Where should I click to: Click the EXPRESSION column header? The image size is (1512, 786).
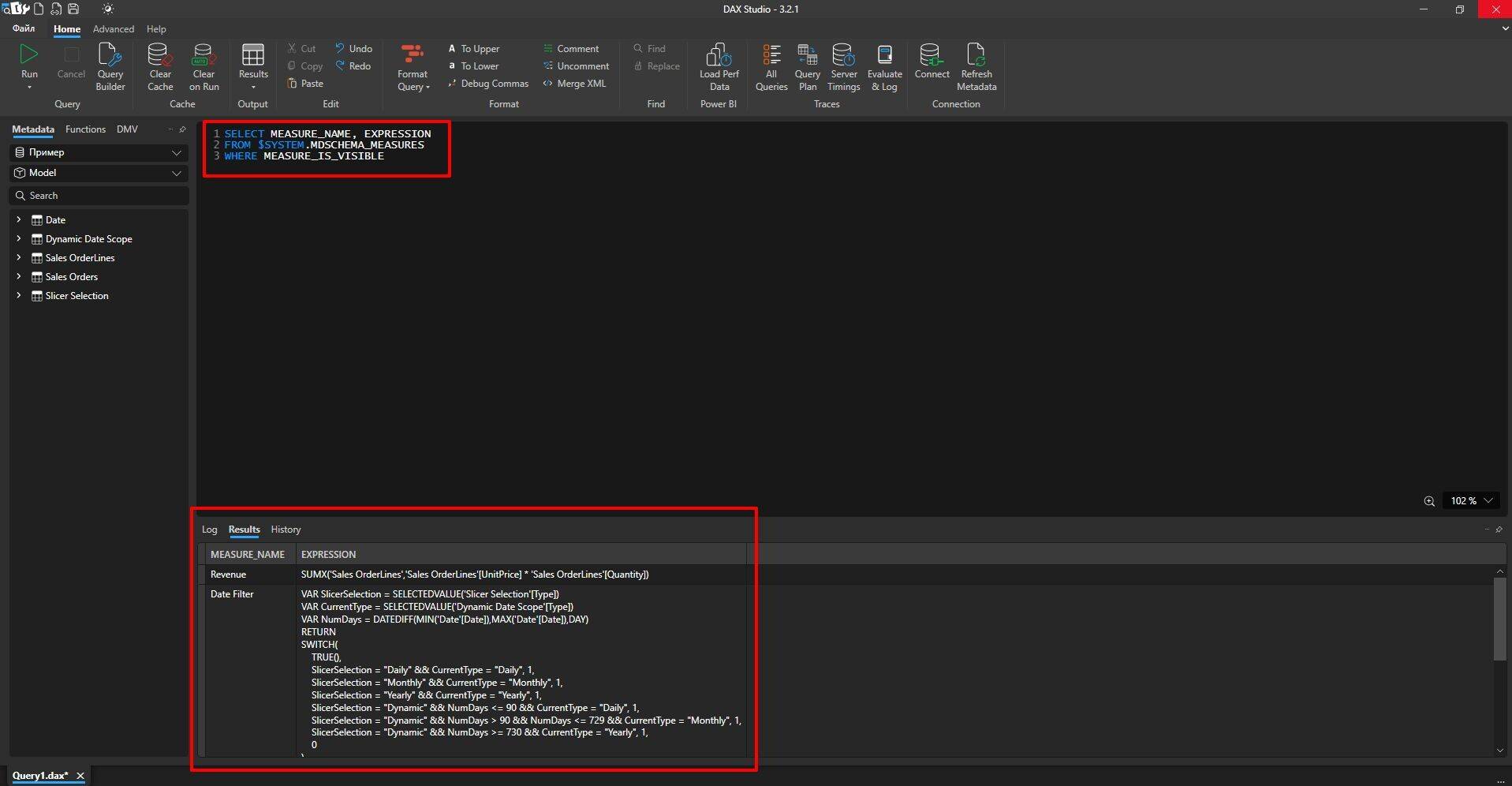pos(521,554)
